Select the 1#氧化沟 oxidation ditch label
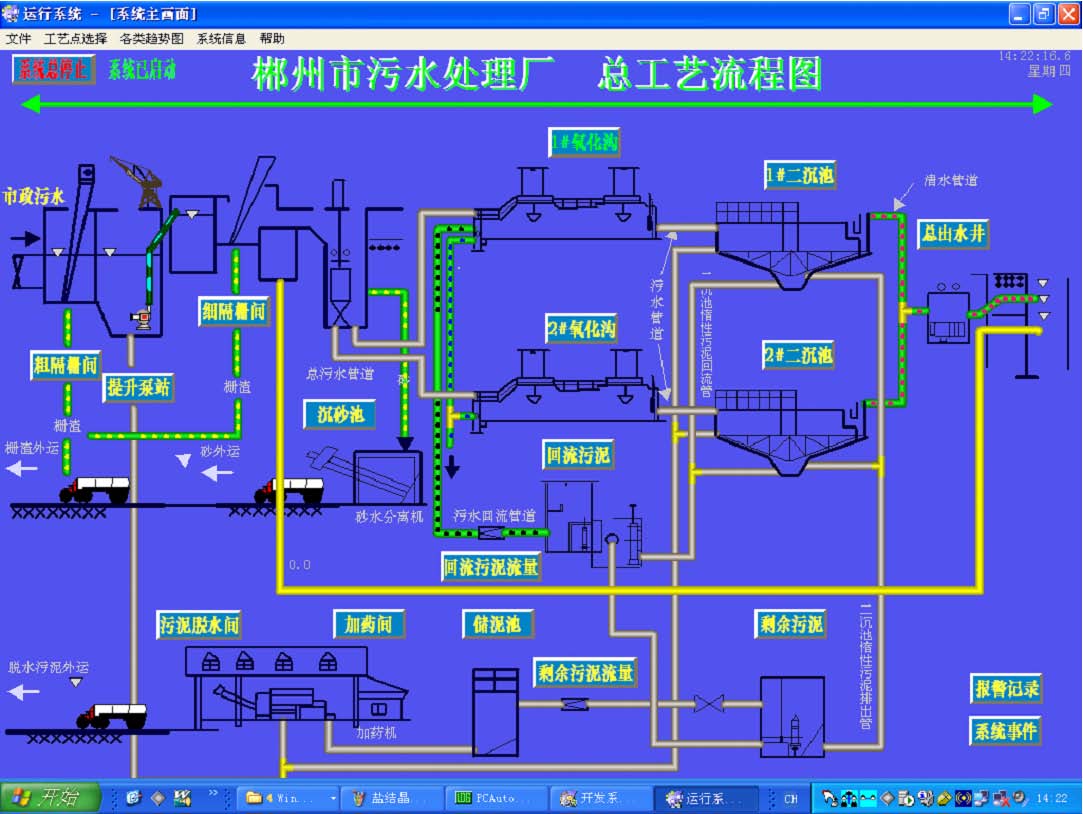This screenshot has width=1083, height=814. (584, 143)
